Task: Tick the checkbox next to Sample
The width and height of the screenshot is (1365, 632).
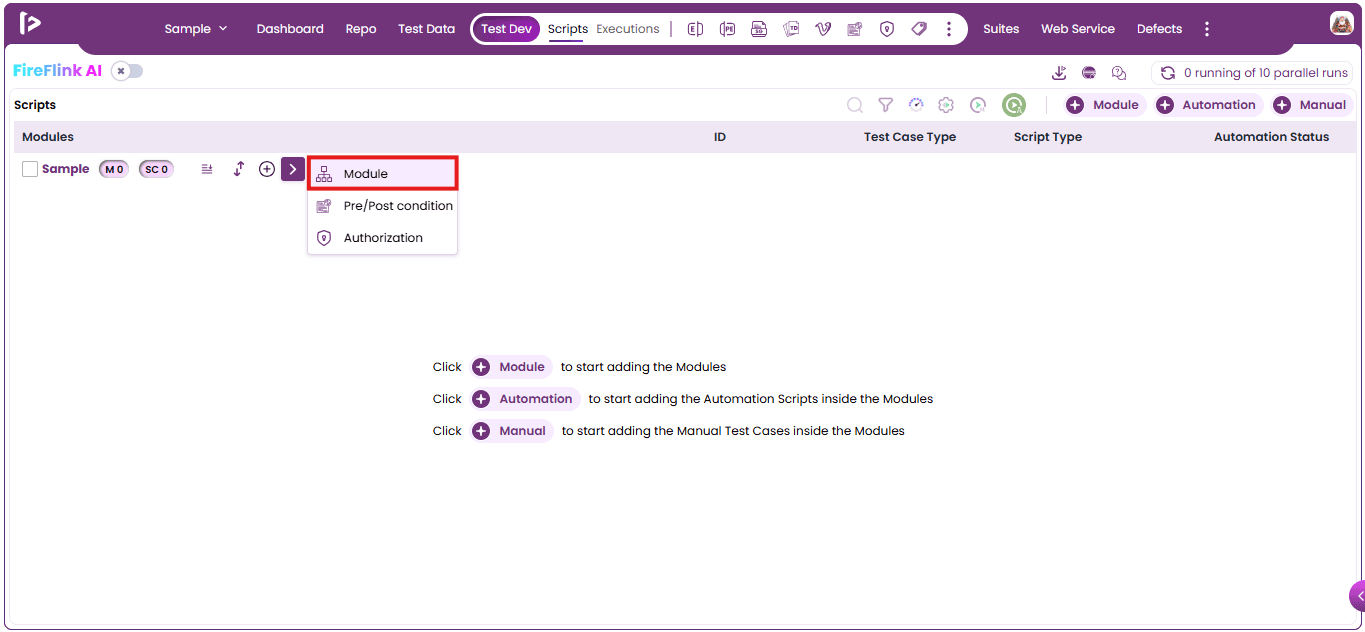Action: [x=30, y=169]
